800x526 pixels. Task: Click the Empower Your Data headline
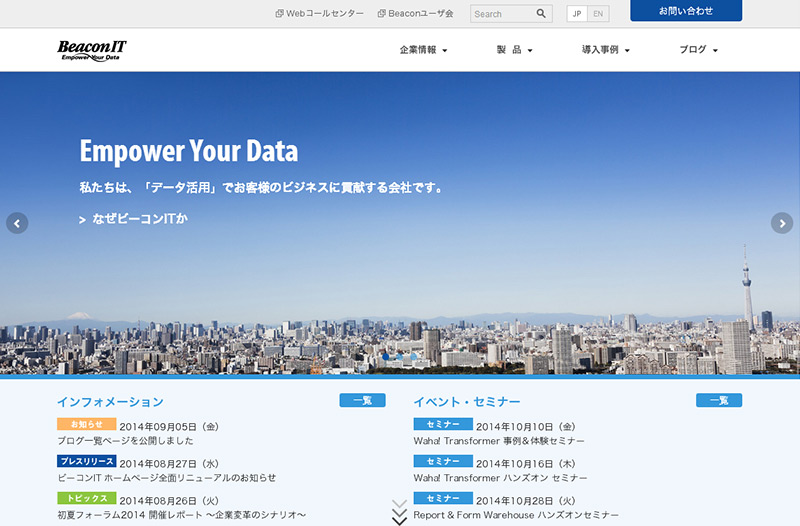[189, 151]
